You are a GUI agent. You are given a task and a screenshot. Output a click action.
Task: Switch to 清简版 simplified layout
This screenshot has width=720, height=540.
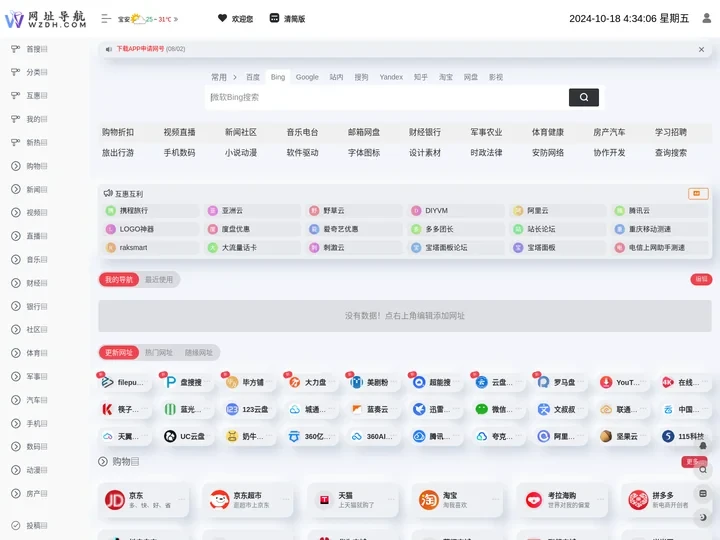(x=287, y=18)
